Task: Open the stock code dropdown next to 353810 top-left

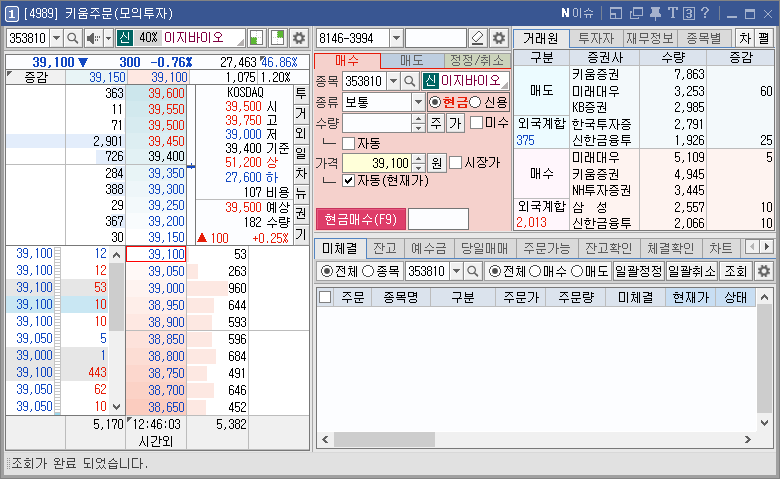Action: coord(56,38)
